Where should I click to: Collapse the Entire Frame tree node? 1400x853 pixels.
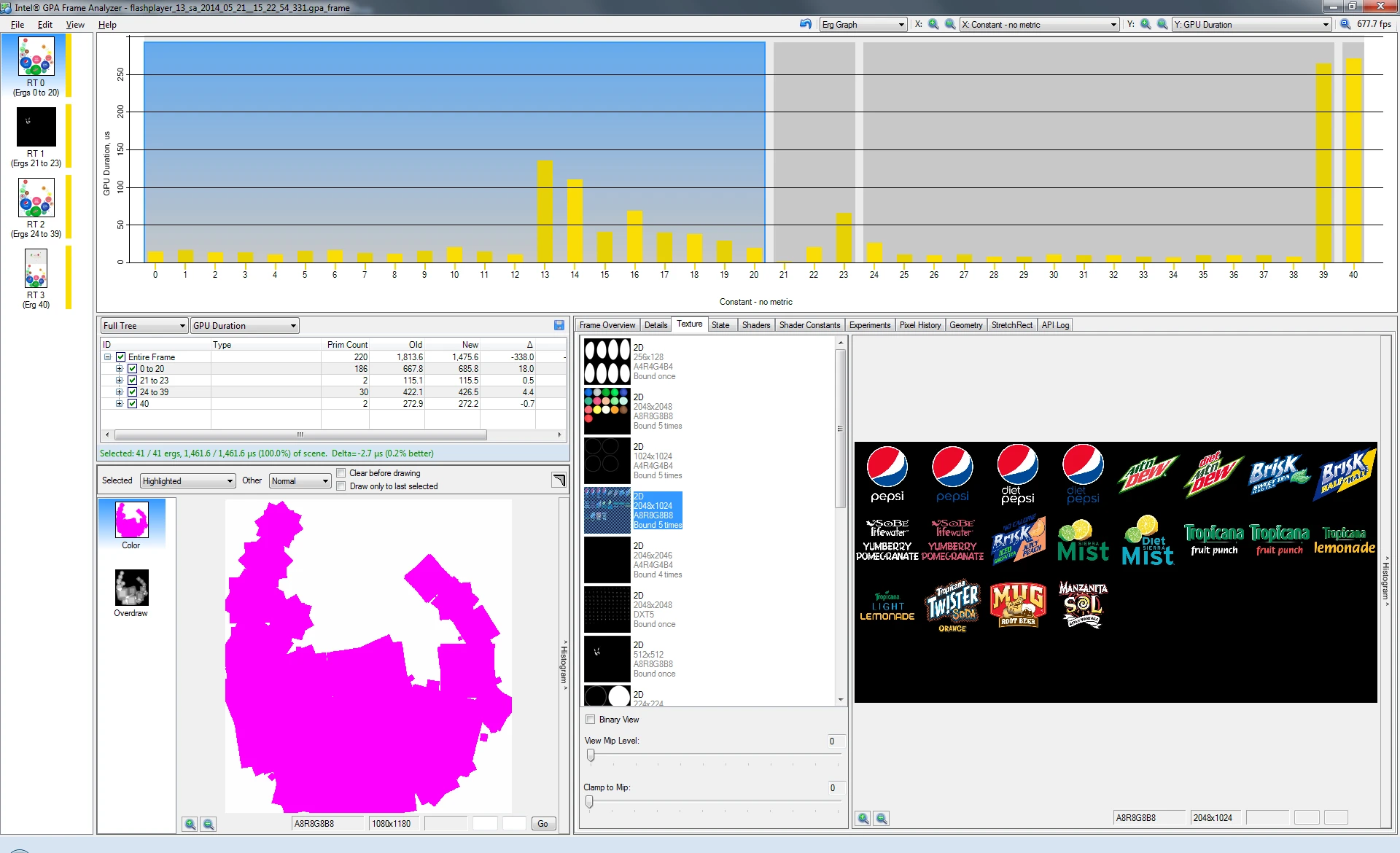(107, 357)
